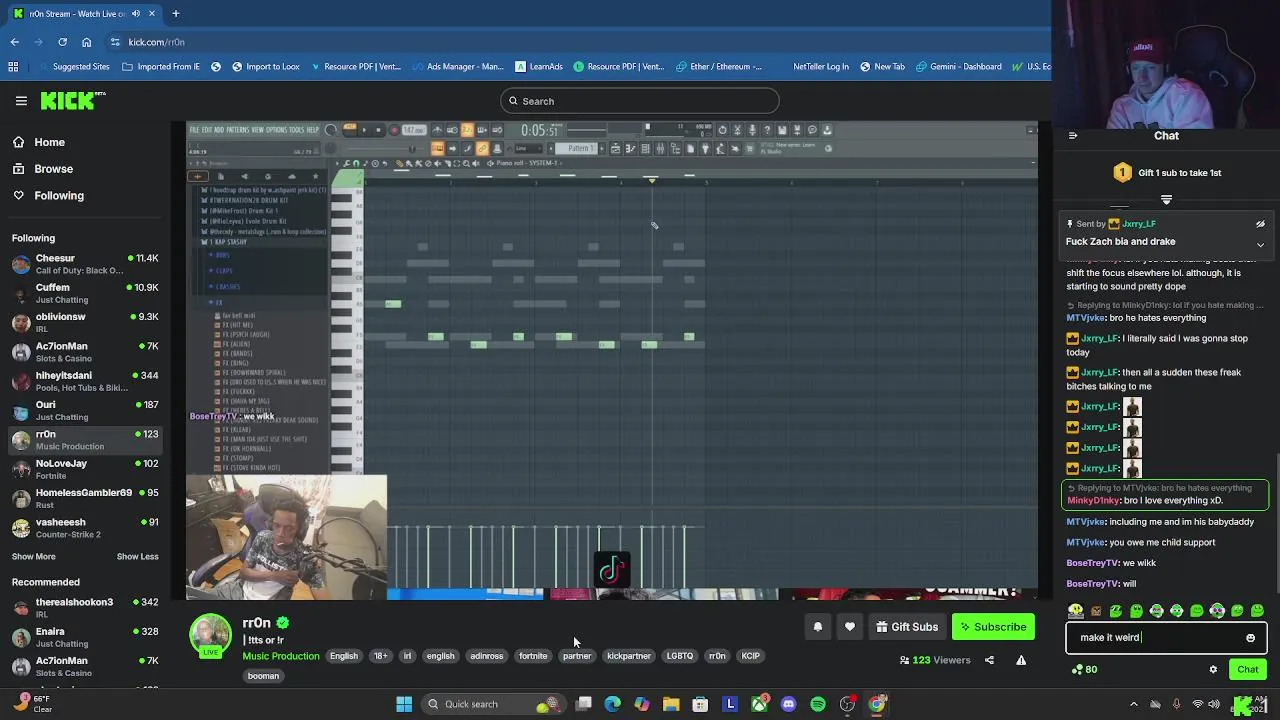Click the taskbar Quick search box
Image resolution: width=1280 pixels, height=720 pixels.
(493, 704)
